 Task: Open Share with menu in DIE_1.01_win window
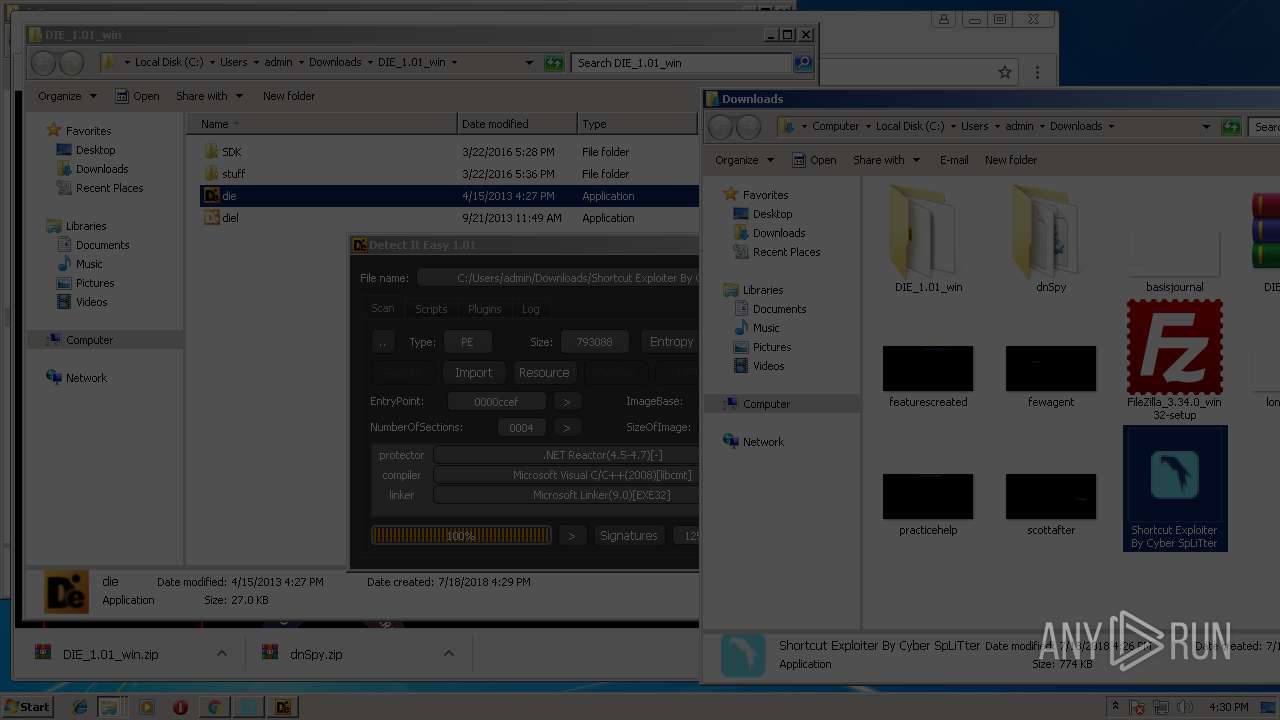209,96
